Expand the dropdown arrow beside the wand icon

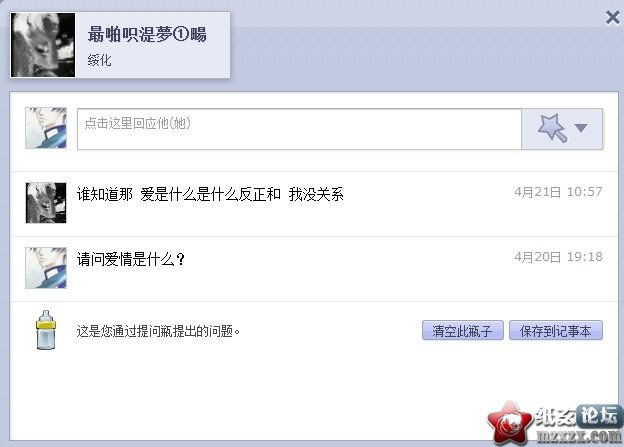(x=581, y=128)
